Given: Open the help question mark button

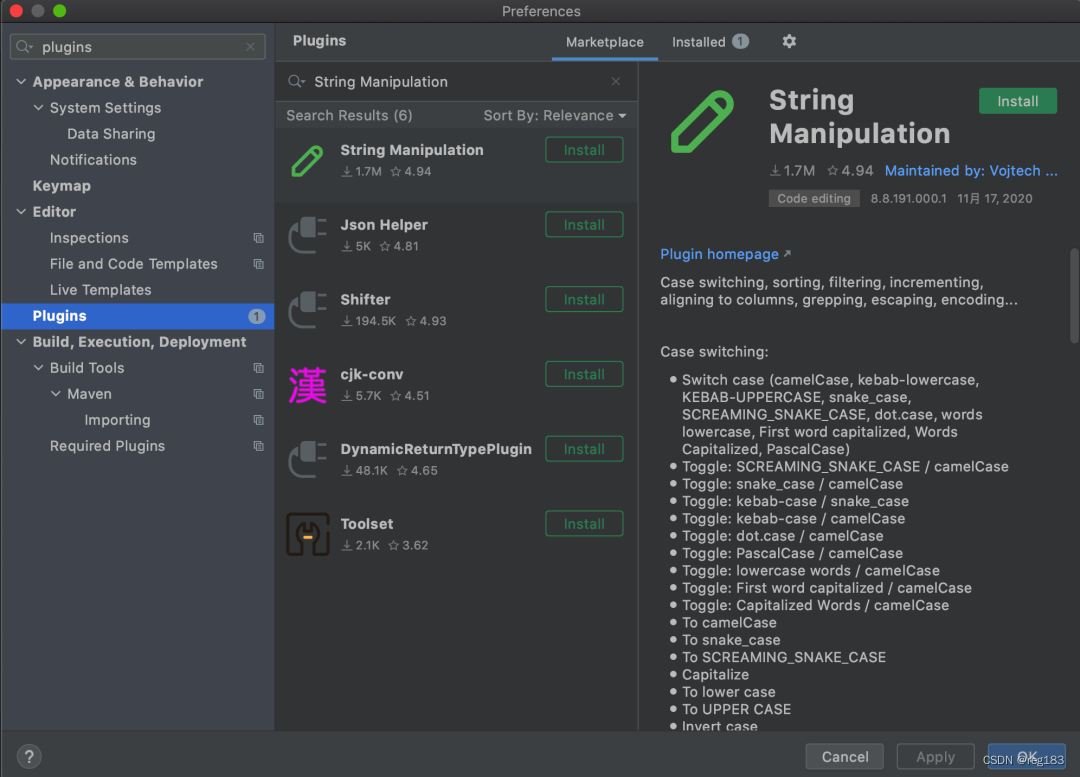Looking at the screenshot, I should click(x=29, y=757).
